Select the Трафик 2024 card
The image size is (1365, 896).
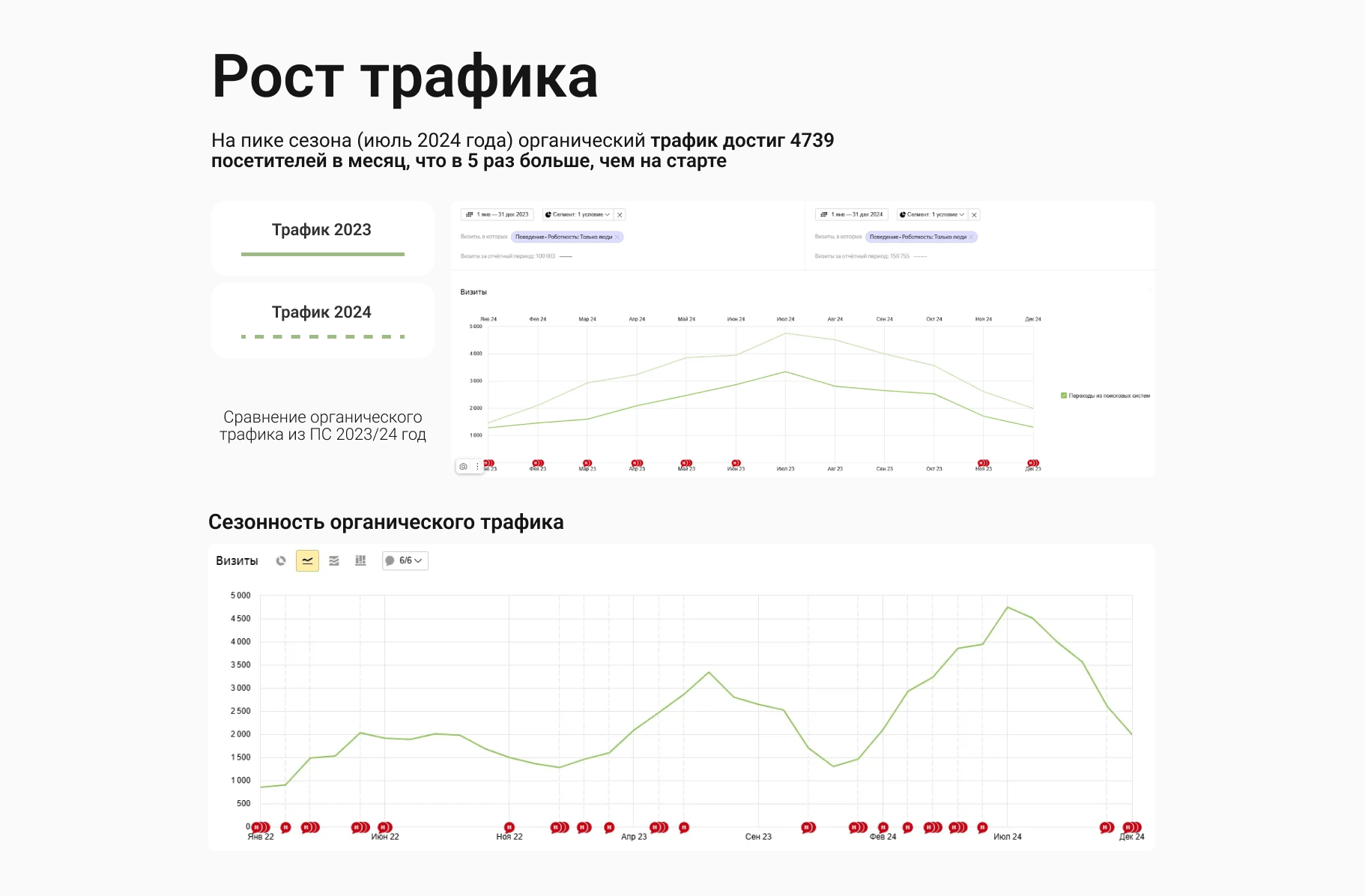tap(323, 320)
